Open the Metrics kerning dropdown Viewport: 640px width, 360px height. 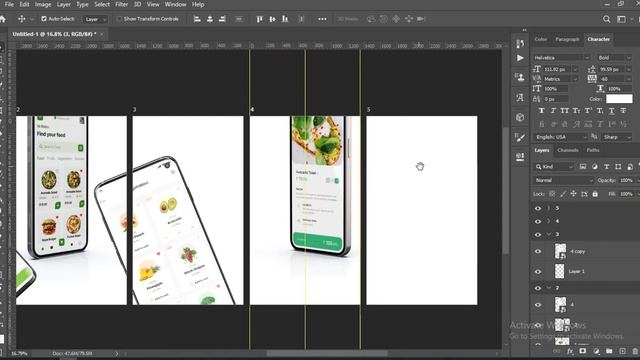560,79
